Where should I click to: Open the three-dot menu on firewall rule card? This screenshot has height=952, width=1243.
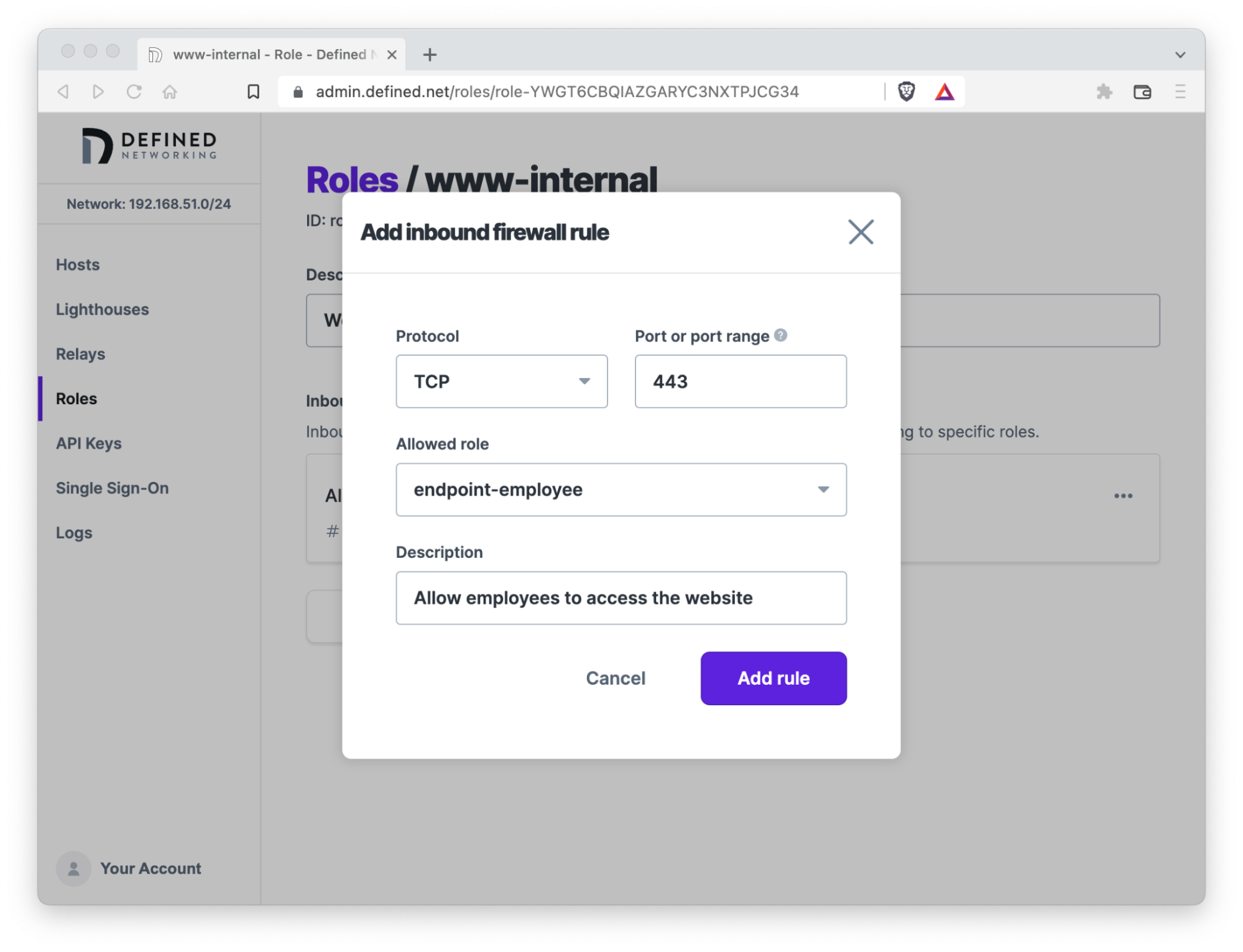pyautogui.click(x=1122, y=496)
